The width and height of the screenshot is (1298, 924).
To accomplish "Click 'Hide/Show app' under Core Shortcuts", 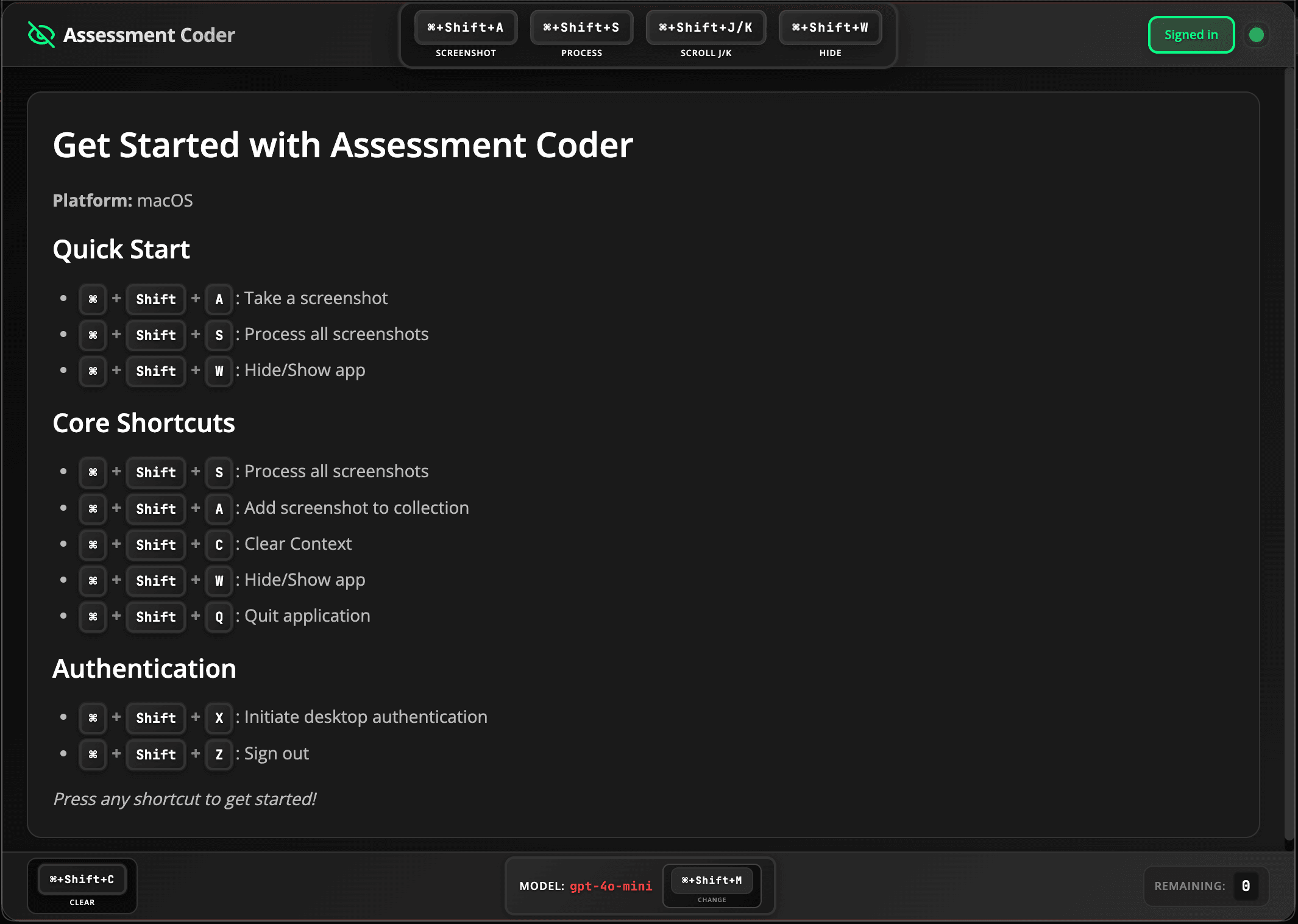I will pos(305,580).
